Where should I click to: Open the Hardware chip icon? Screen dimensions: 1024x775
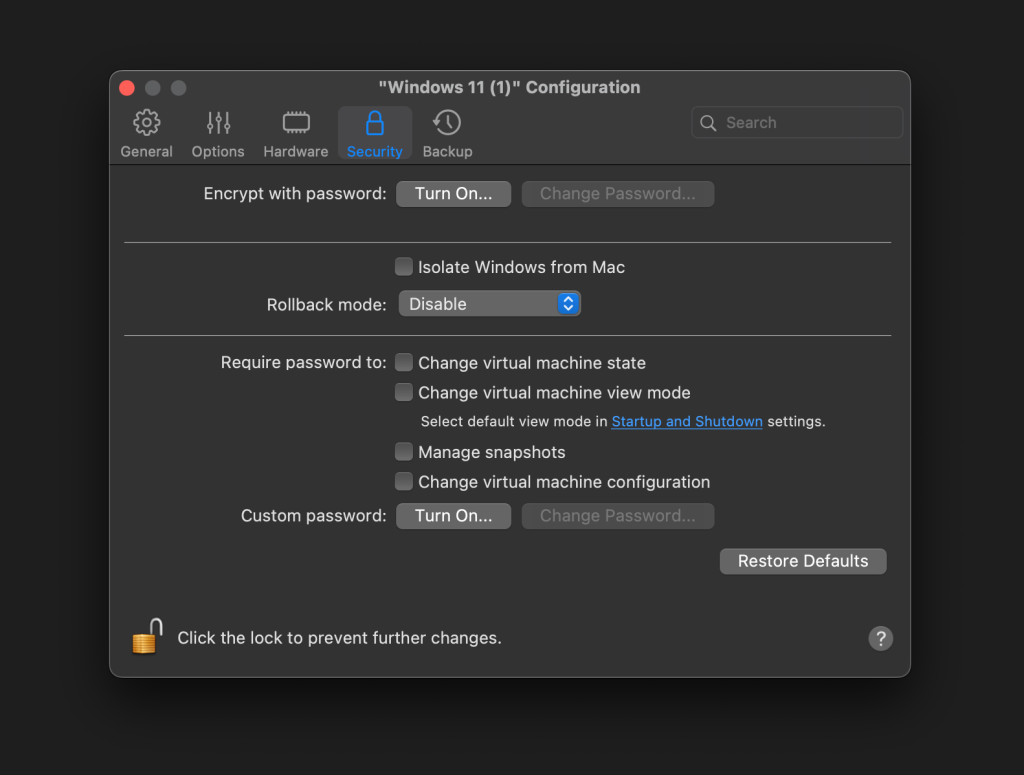click(295, 123)
